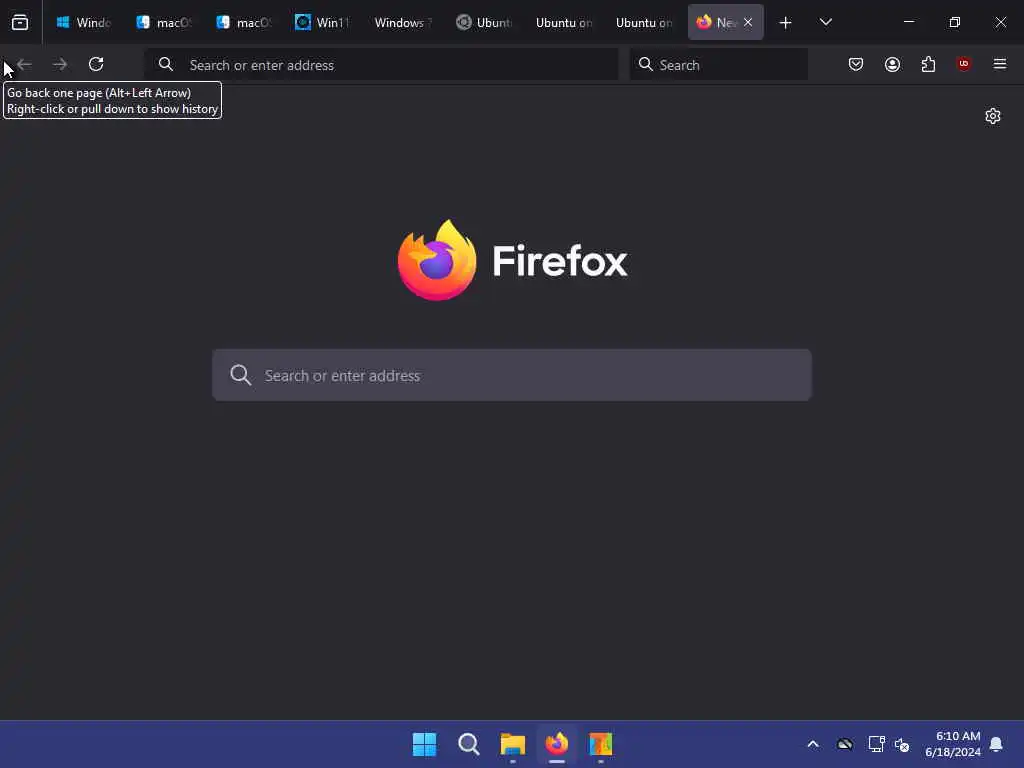Viewport: 1024px width, 768px height.
Task: Focus the center Search or enter address box
Action: [512, 375]
